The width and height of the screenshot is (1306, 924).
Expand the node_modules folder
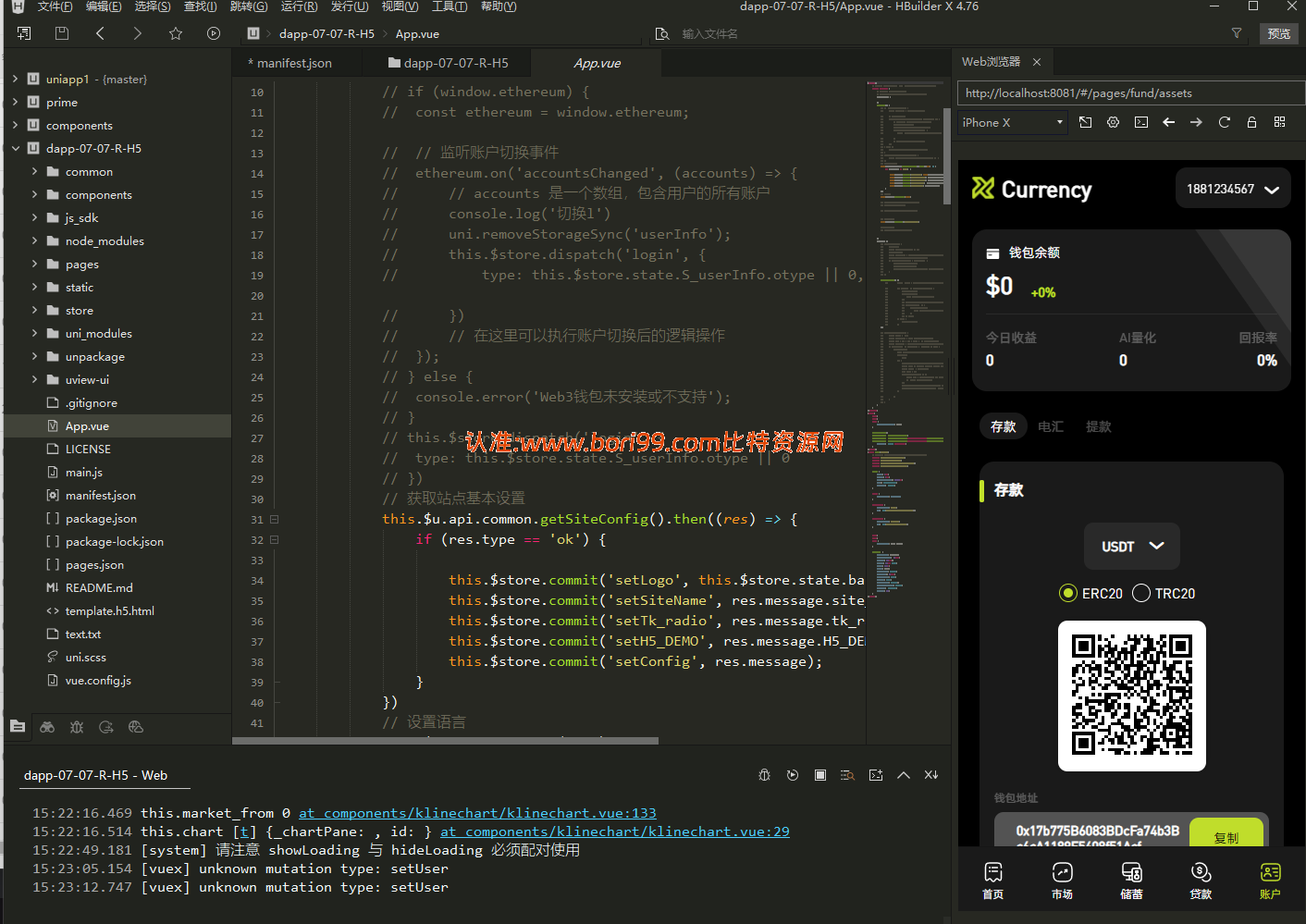[x=34, y=240]
